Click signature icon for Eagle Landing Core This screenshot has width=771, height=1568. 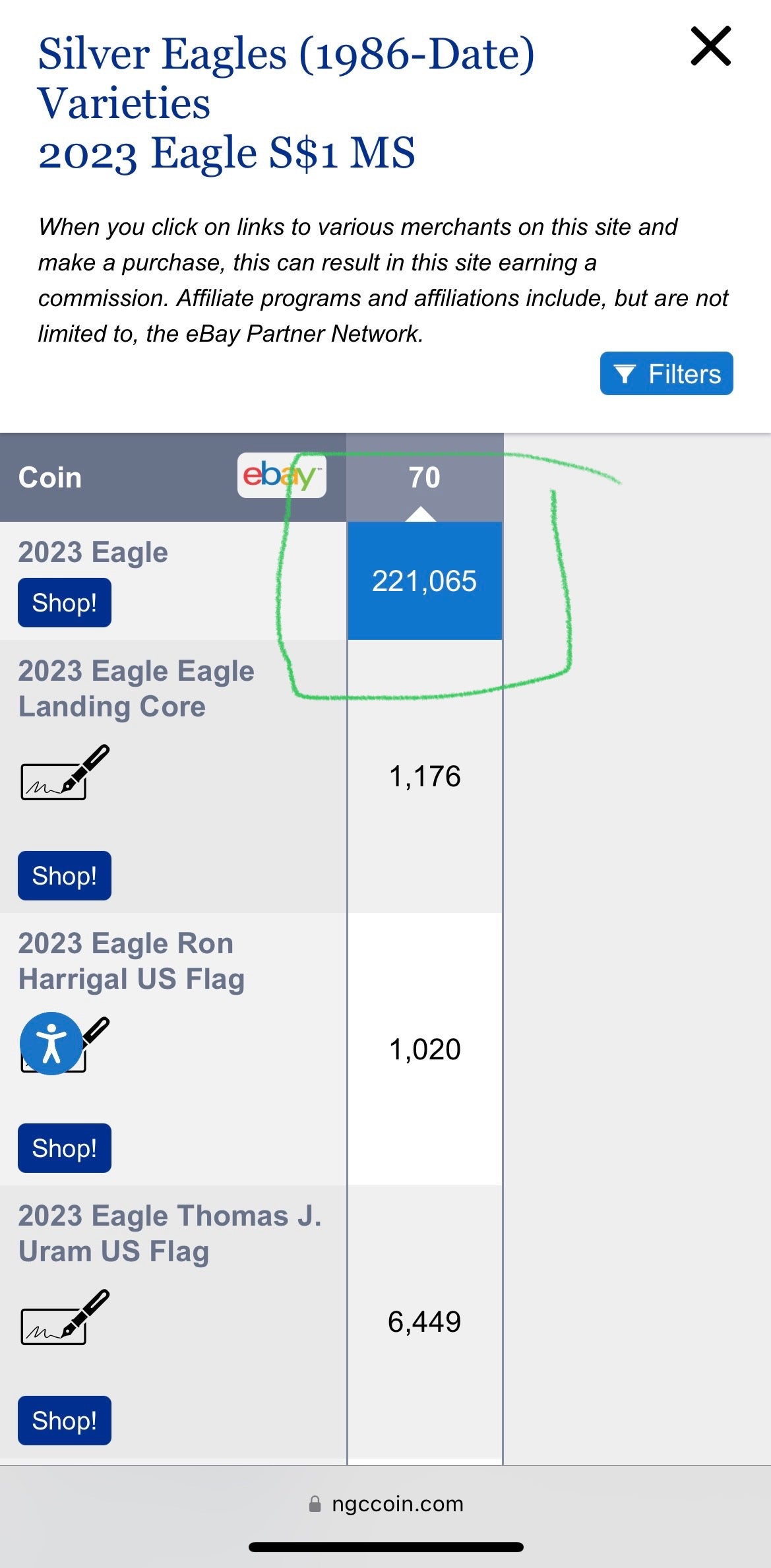pyautogui.click(x=65, y=773)
